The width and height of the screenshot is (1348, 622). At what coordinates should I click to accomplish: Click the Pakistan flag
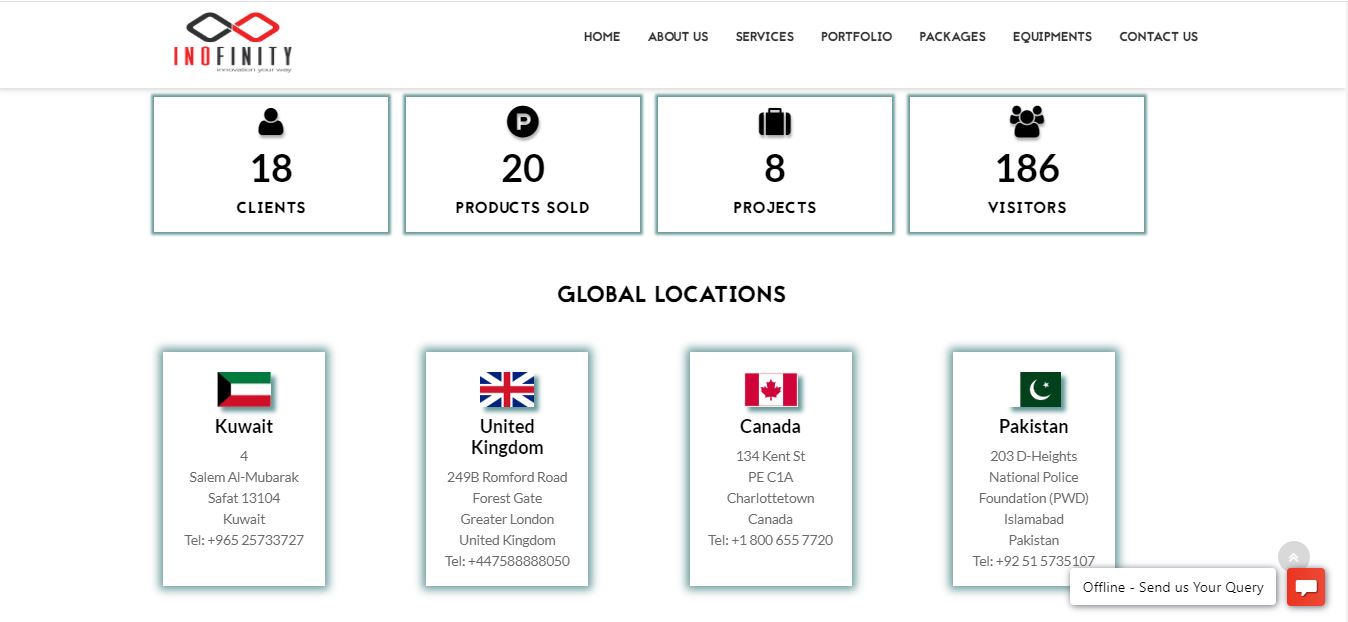click(1040, 389)
